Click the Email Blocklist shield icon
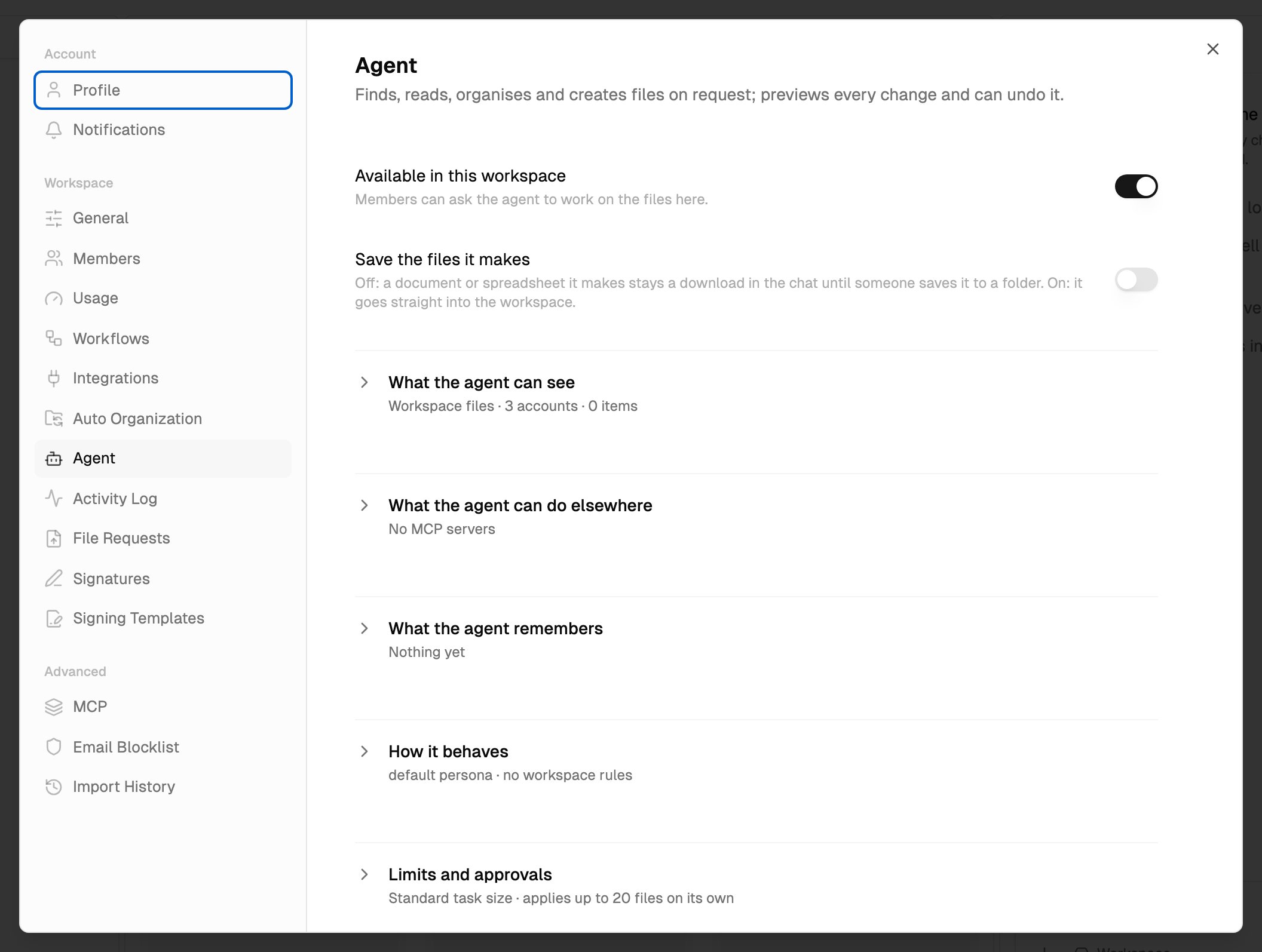Viewport: 1262px width, 952px height. point(54,747)
